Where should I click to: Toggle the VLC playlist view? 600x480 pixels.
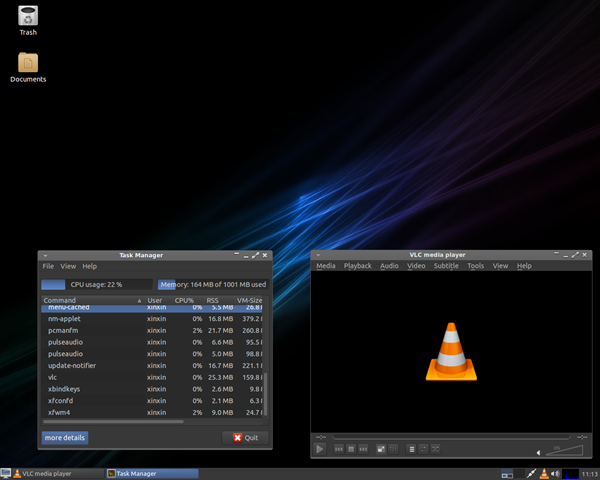tap(412, 449)
